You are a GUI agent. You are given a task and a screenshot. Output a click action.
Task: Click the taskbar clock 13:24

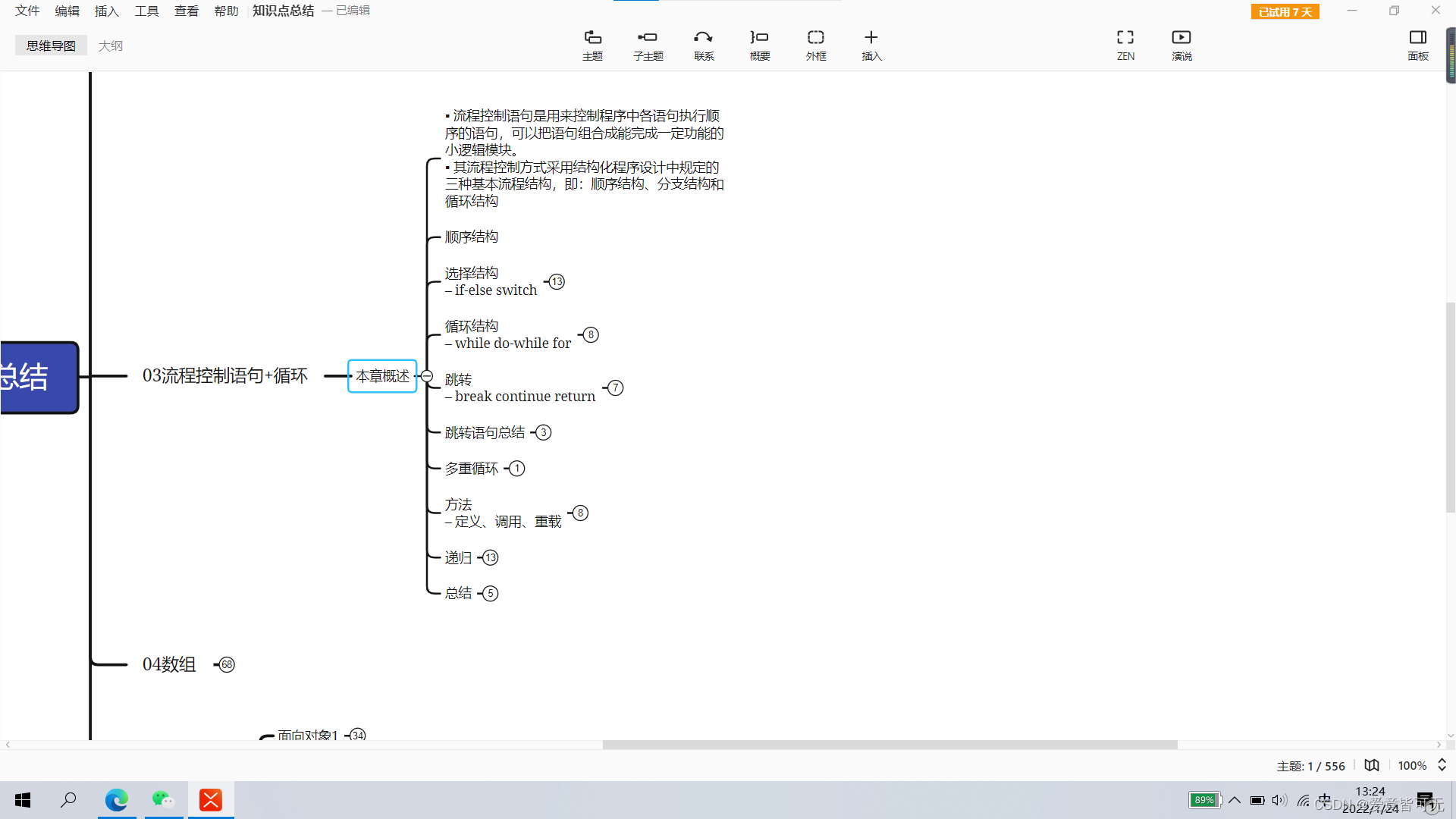pyautogui.click(x=1370, y=792)
